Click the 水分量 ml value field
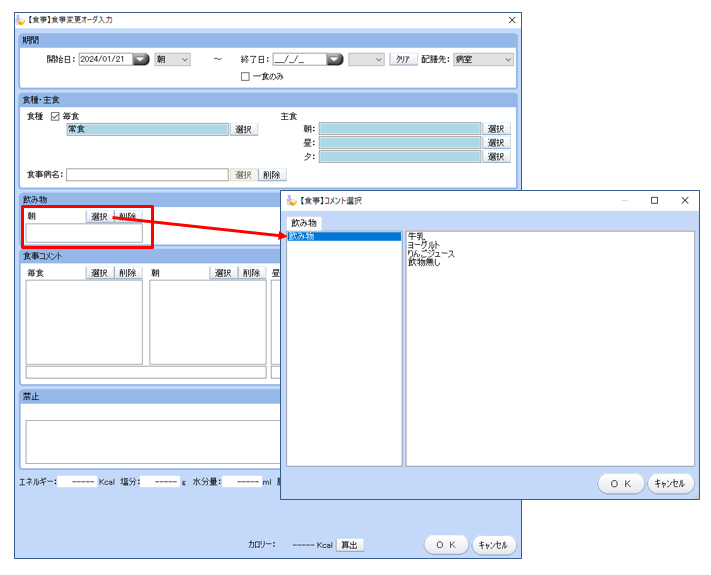Screen dimensions: 711x575 tap(242, 482)
